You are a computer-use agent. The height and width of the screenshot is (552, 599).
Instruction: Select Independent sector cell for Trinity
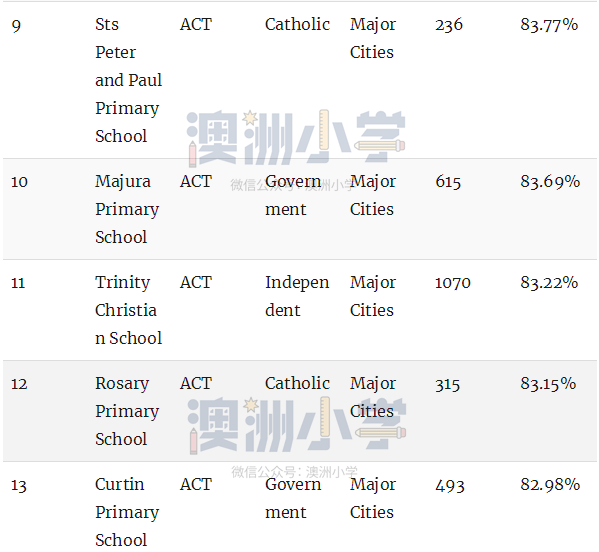tap(297, 296)
